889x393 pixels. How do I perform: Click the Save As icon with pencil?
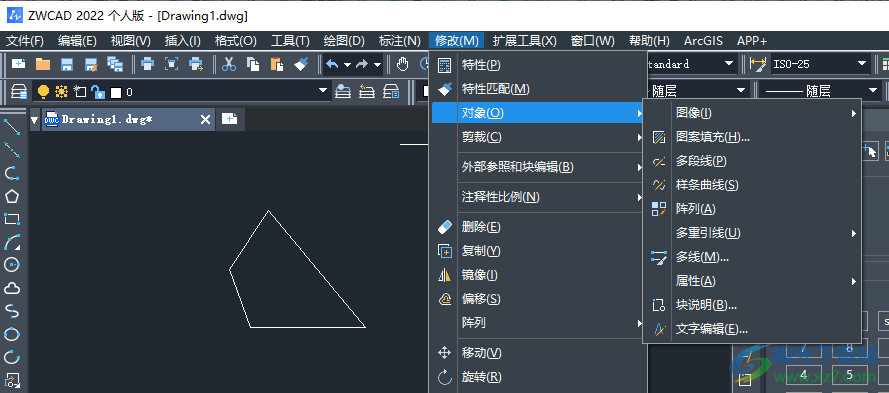[91, 64]
